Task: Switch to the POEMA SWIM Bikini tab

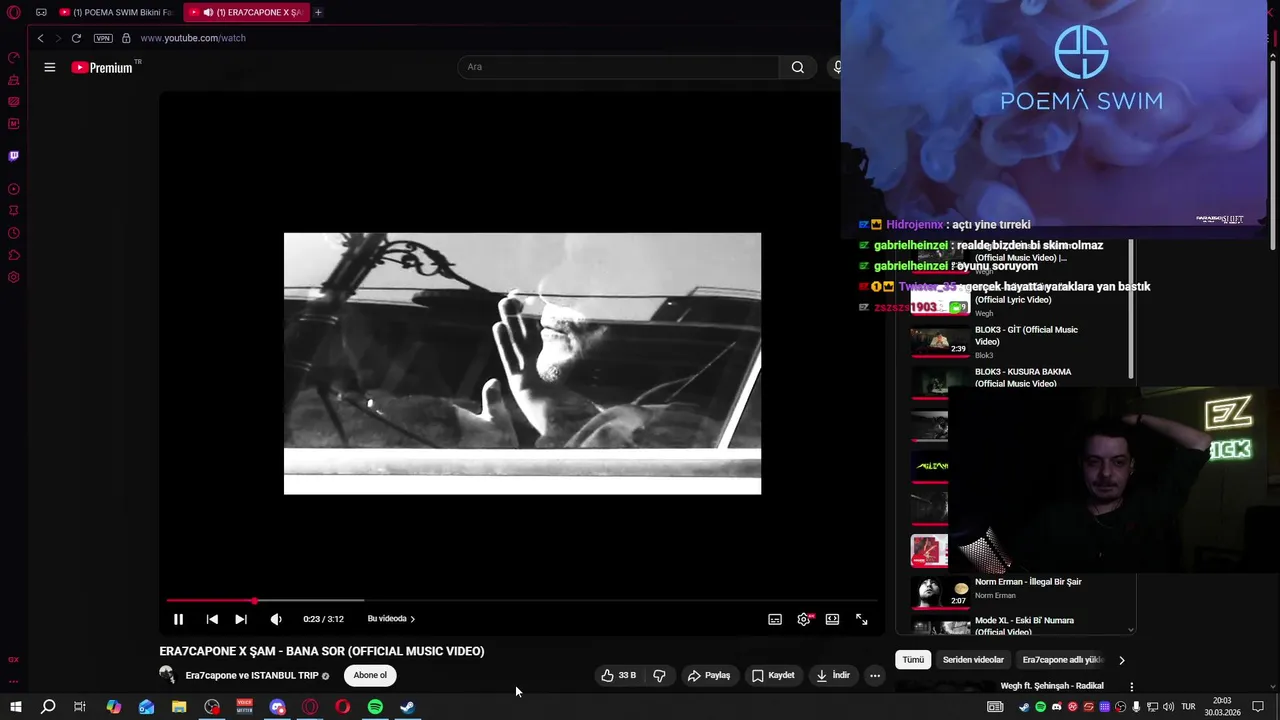Action: pos(117,13)
